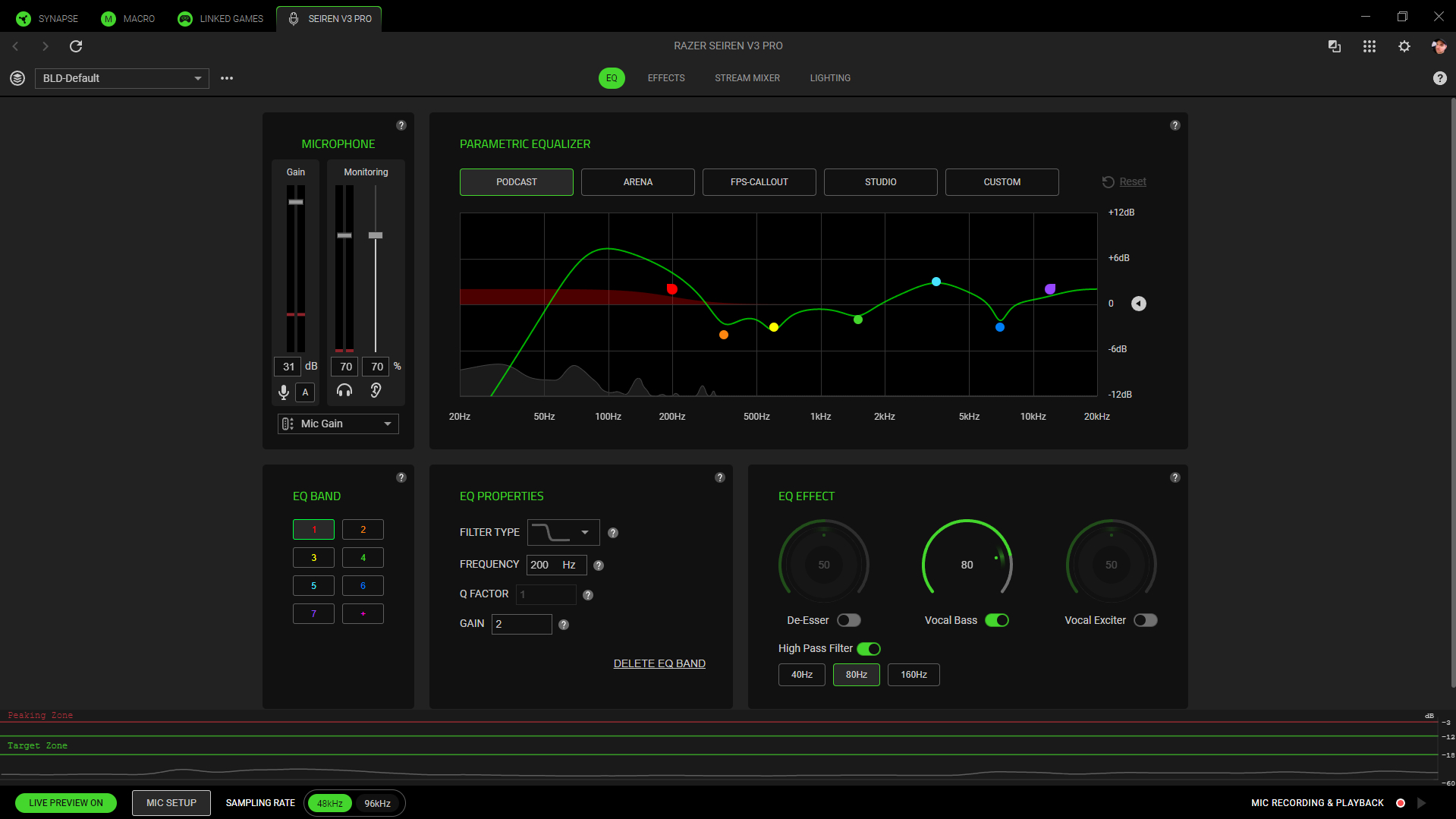Screen dimensions: 1456x819
Task: Click the refresh icon in navigation bar
Action: pyautogui.click(x=76, y=46)
